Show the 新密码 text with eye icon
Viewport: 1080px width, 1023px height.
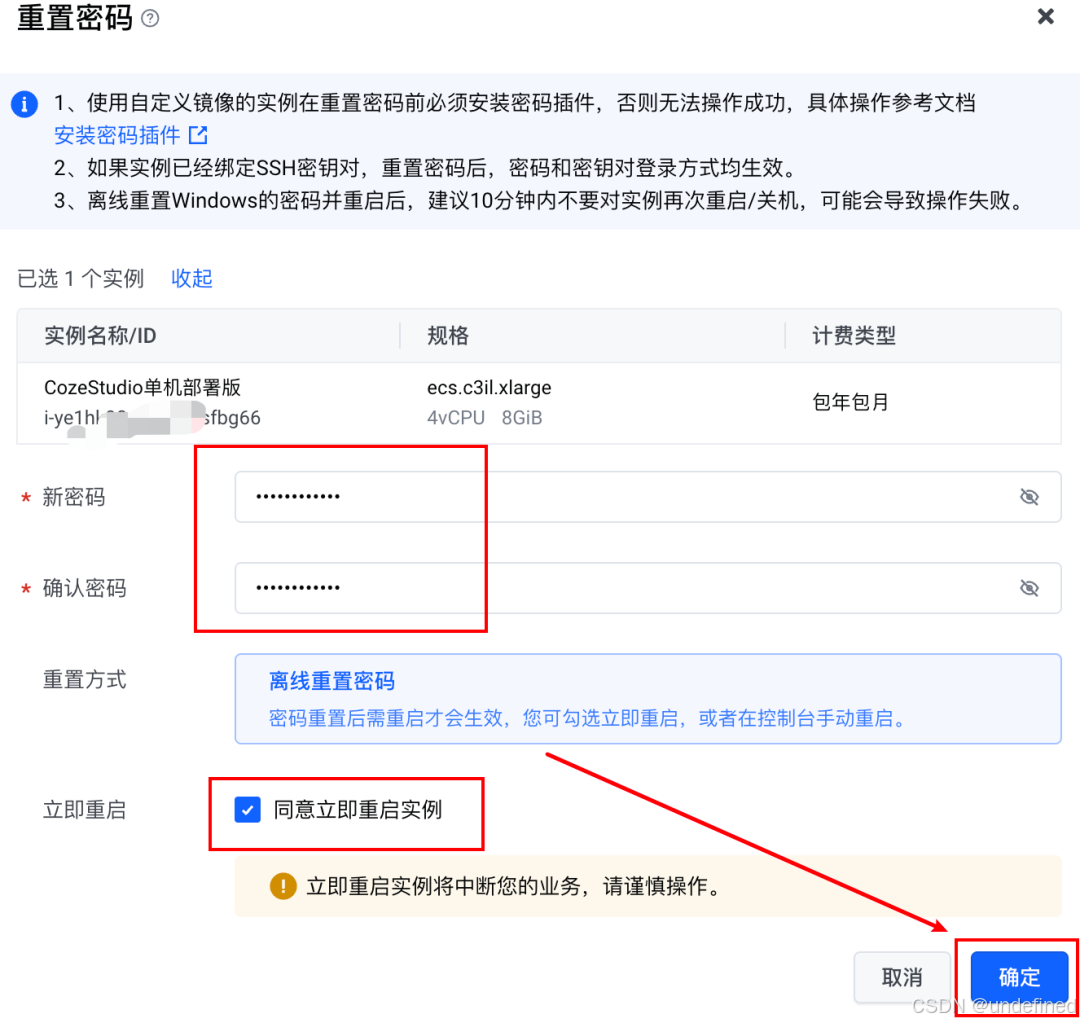(x=1029, y=497)
